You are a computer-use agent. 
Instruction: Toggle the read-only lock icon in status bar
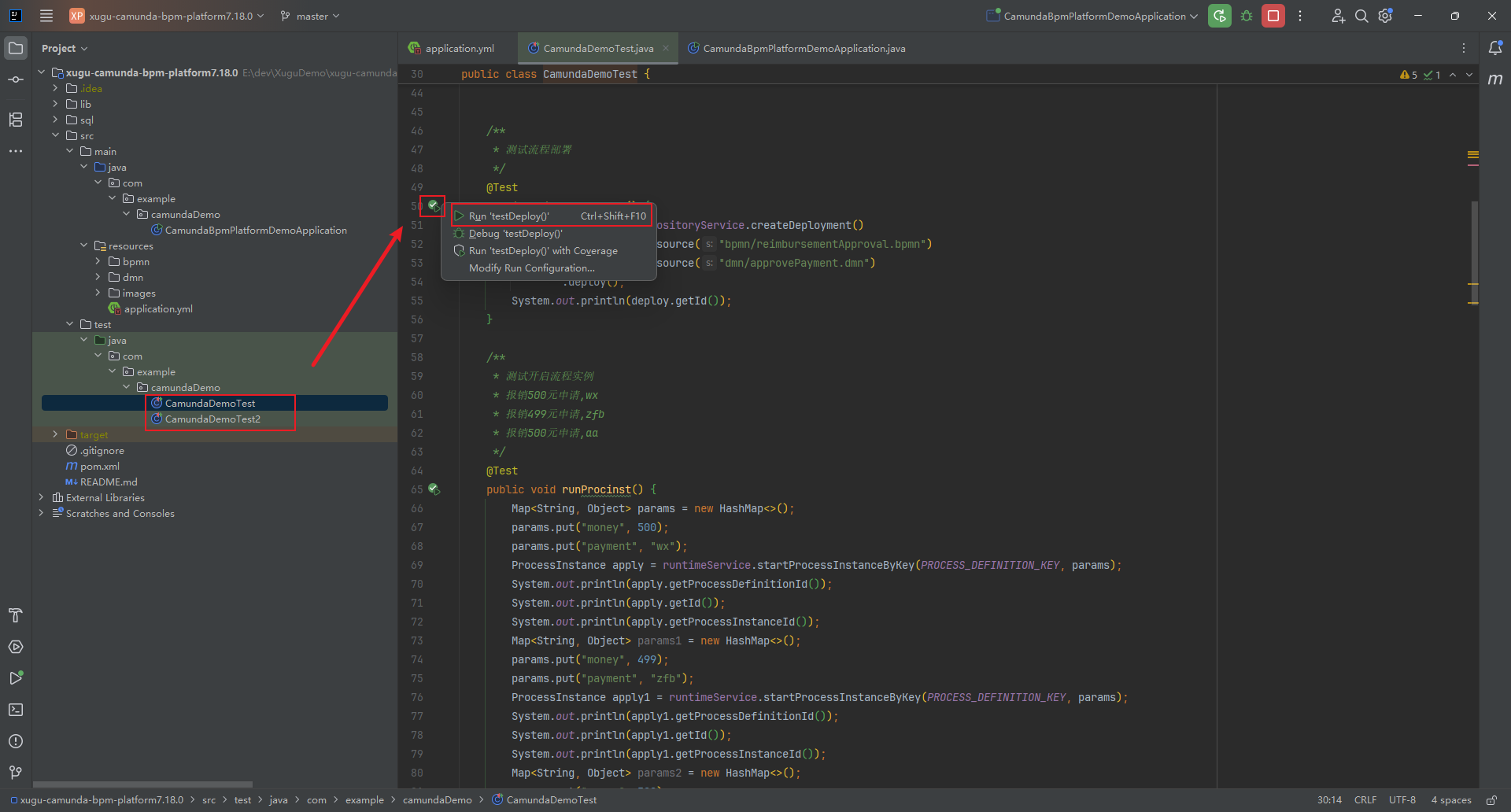pyautogui.click(x=1491, y=800)
